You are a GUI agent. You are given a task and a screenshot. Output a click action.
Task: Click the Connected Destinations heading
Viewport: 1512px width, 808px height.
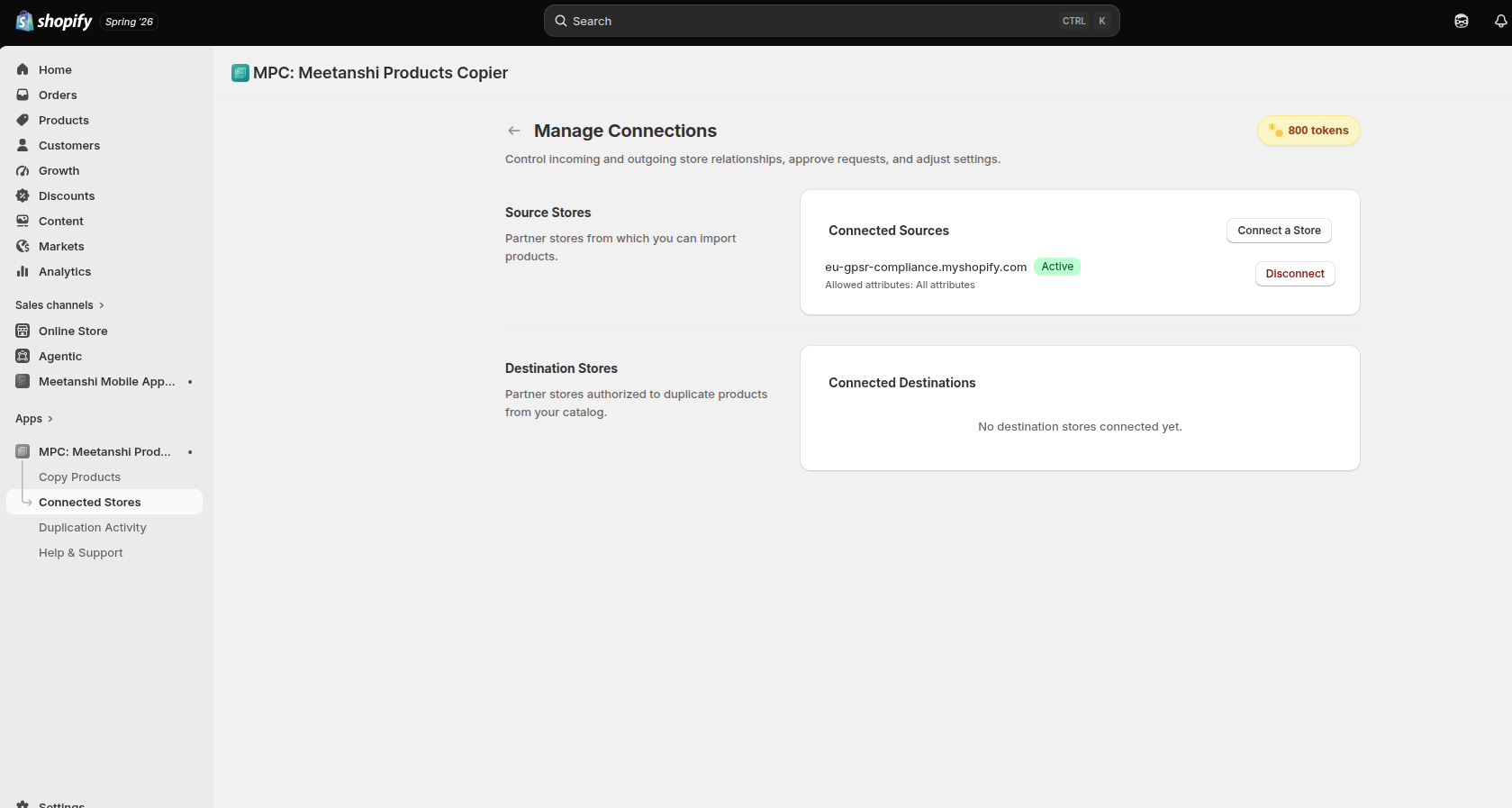tap(902, 383)
